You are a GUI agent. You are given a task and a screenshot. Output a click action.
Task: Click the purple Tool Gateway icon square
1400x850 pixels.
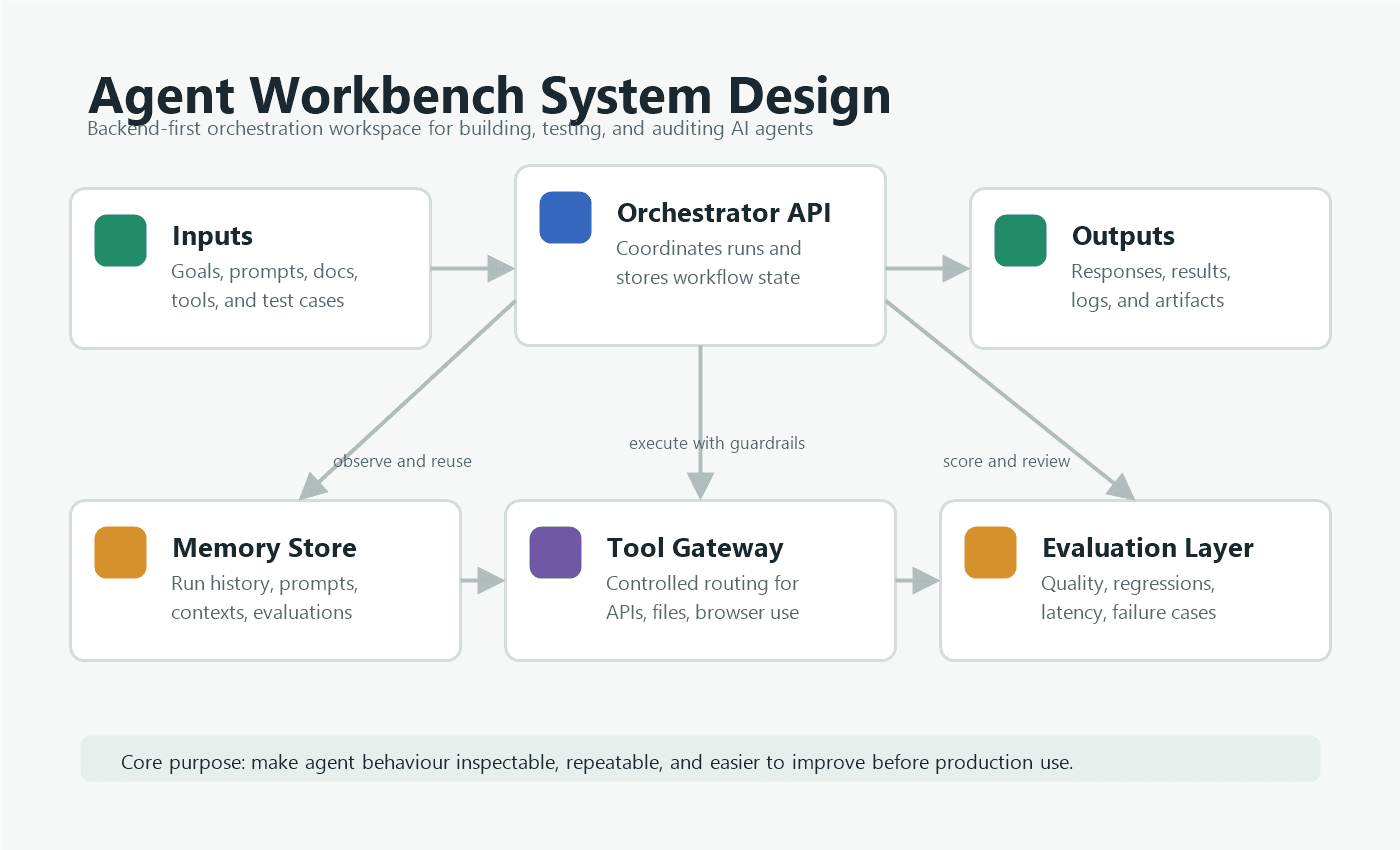coord(556,552)
